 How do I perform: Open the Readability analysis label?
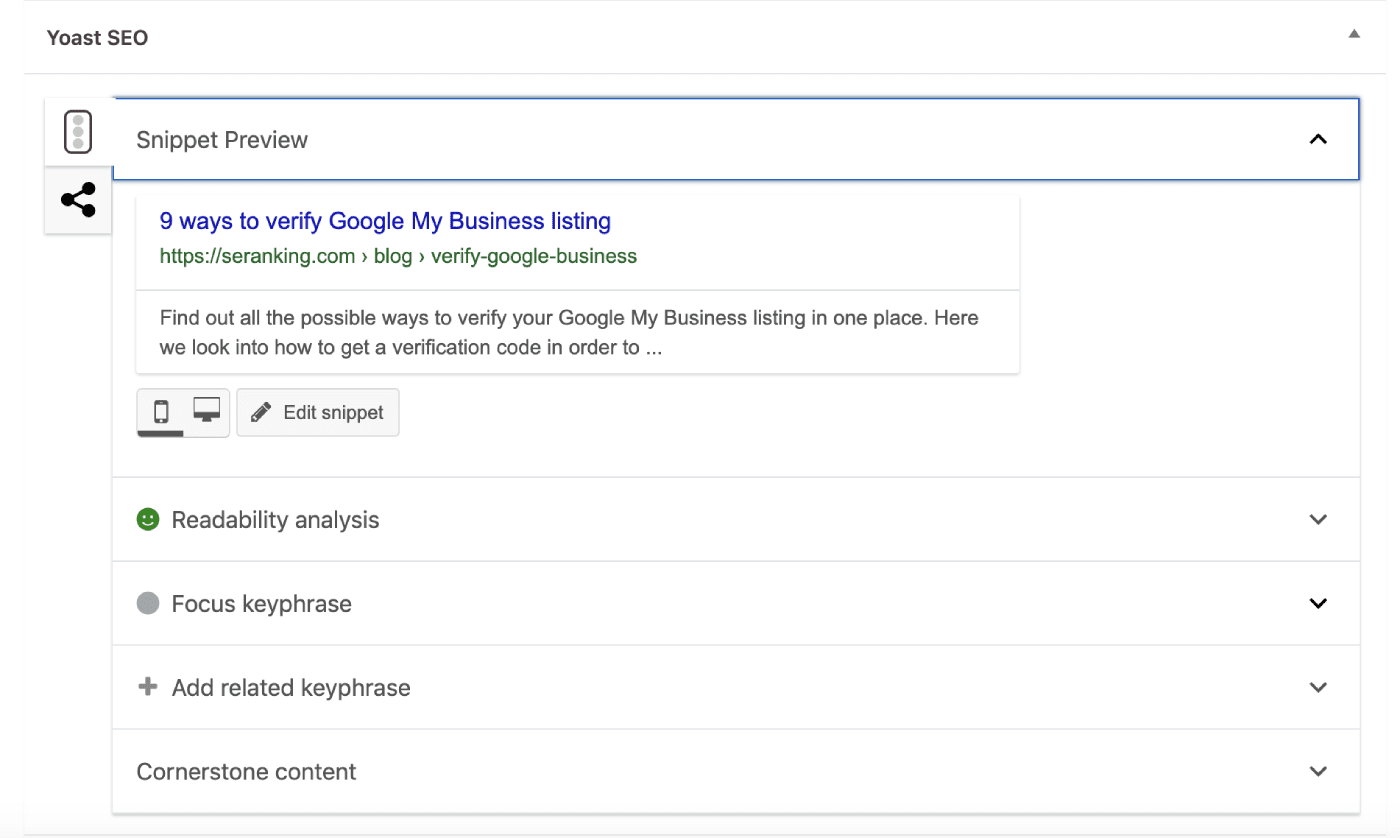(275, 520)
